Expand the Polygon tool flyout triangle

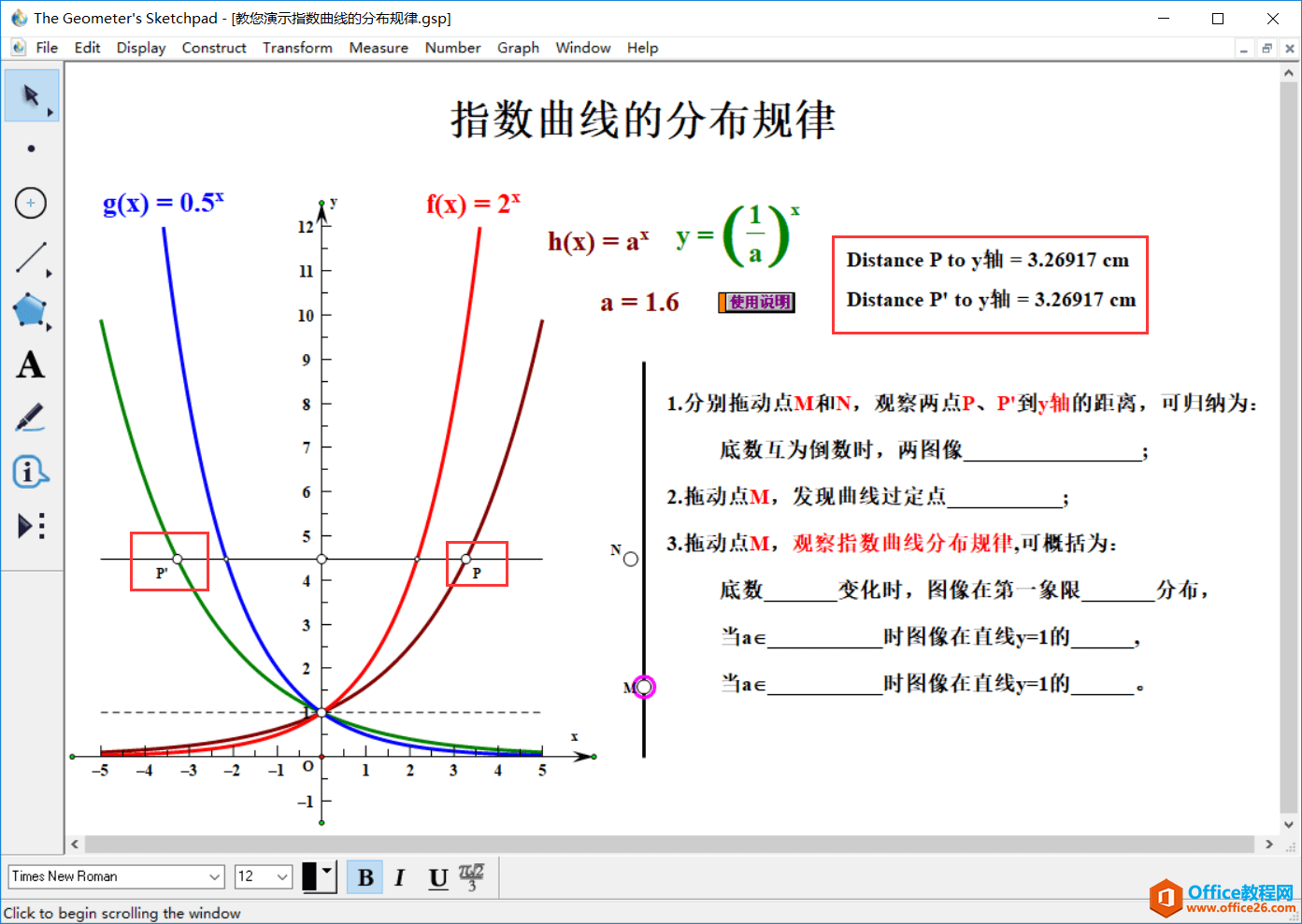click(x=50, y=327)
